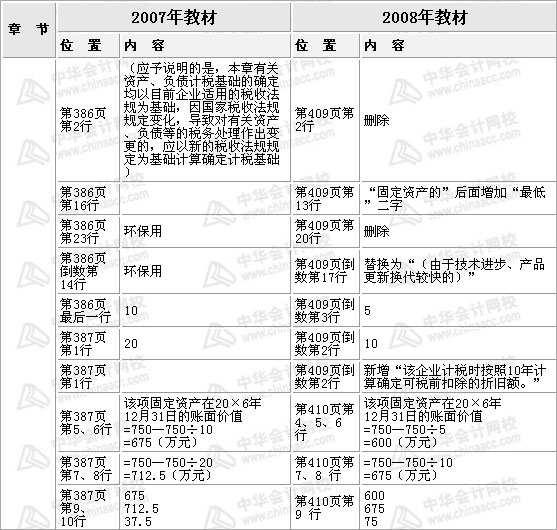The height and width of the screenshot is (530, 557).
Task: Click 环保用 in the 第386页第23行 row
Action: (142, 232)
